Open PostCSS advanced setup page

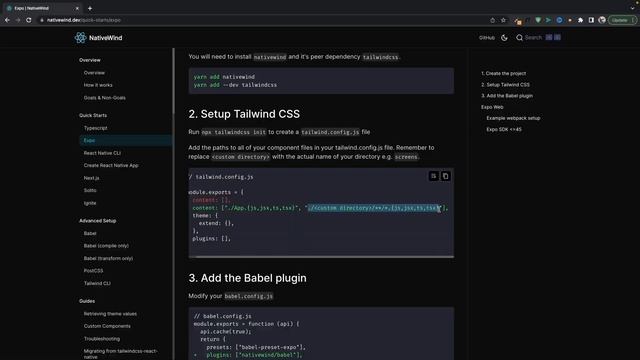(x=93, y=271)
